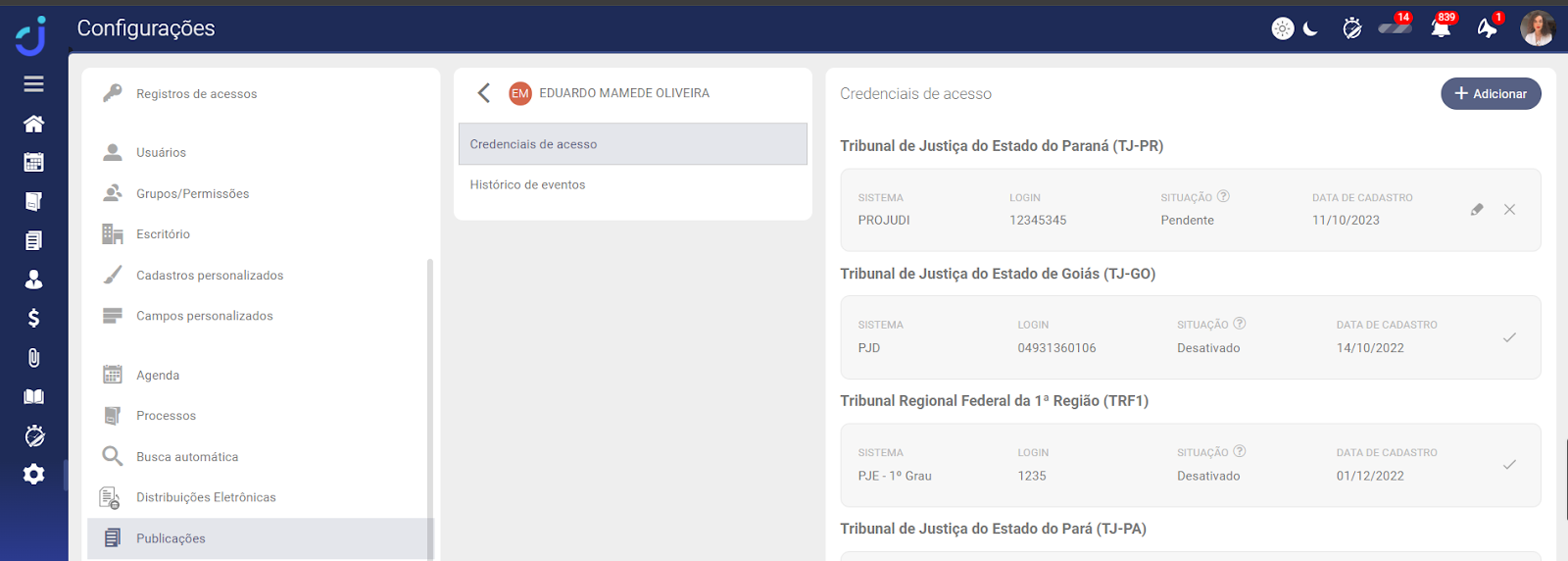The height and width of the screenshot is (561, 1568).
Task: Activate the PJE 1º Grau credential checkmark
Action: pos(1509,465)
